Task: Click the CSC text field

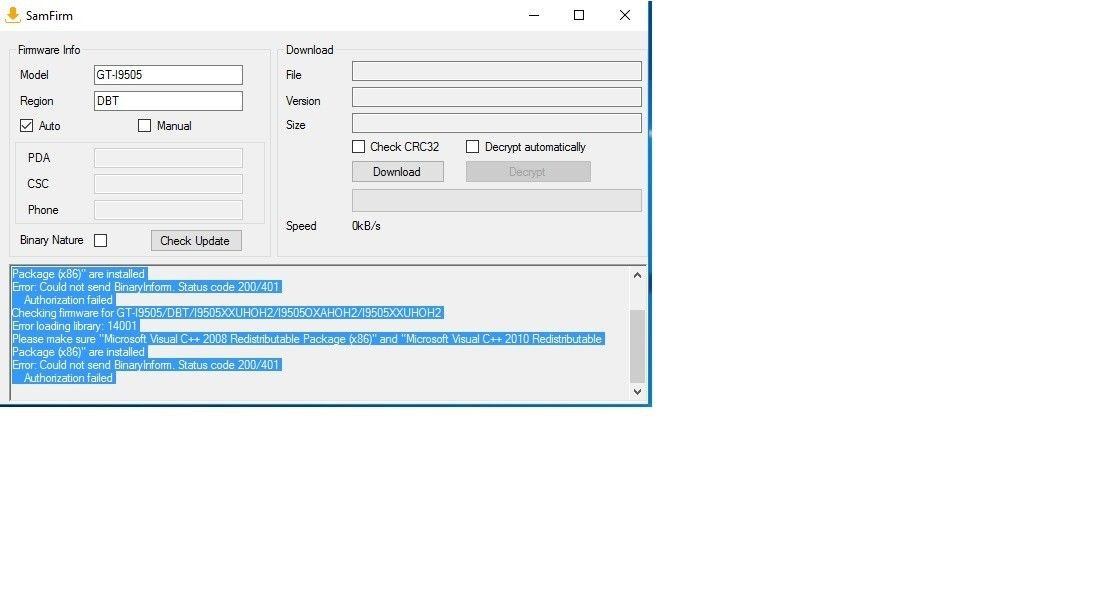Action: pos(168,184)
